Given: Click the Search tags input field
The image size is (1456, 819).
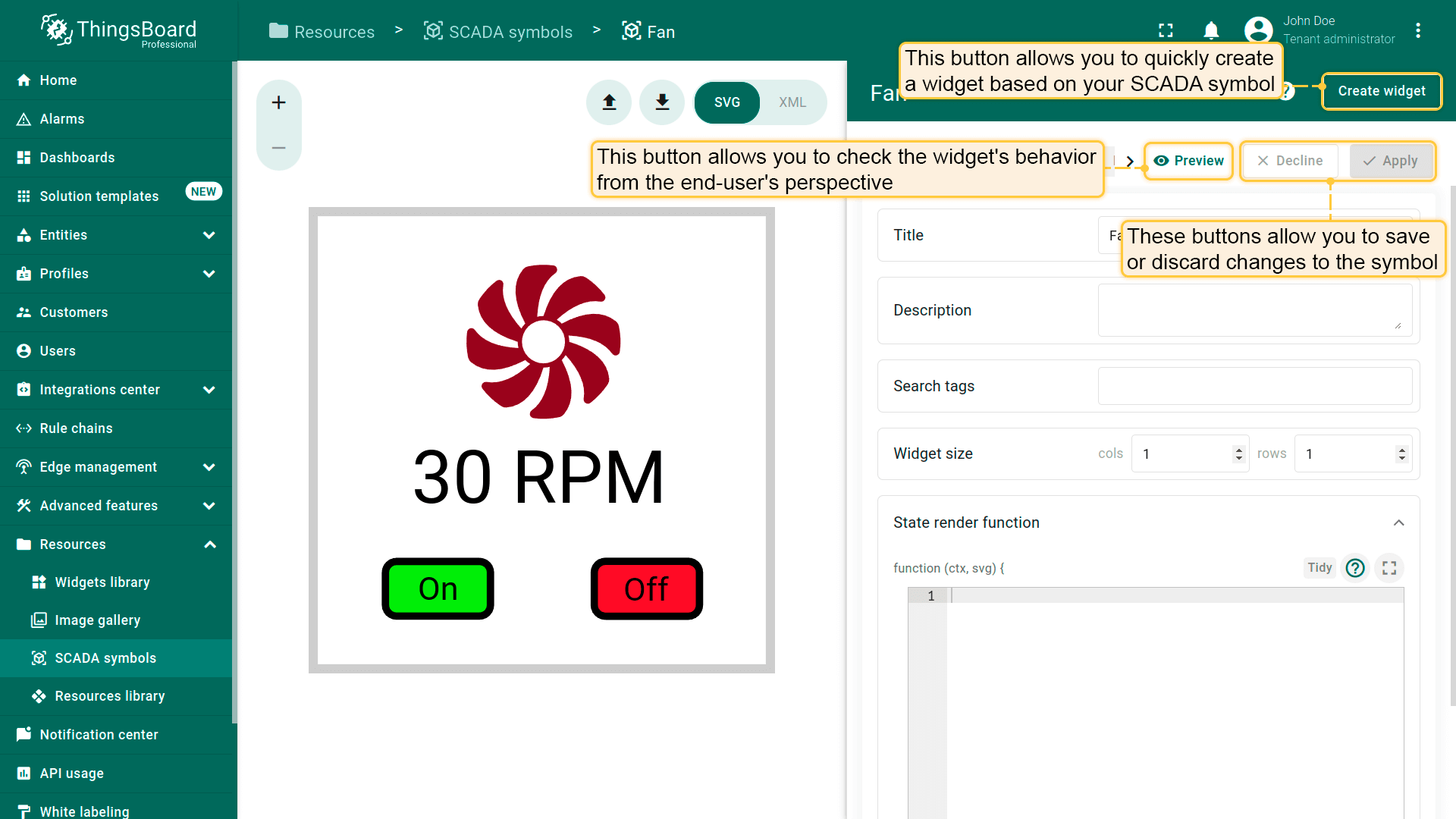Looking at the screenshot, I should pyautogui.click(x=1254, y=386).
